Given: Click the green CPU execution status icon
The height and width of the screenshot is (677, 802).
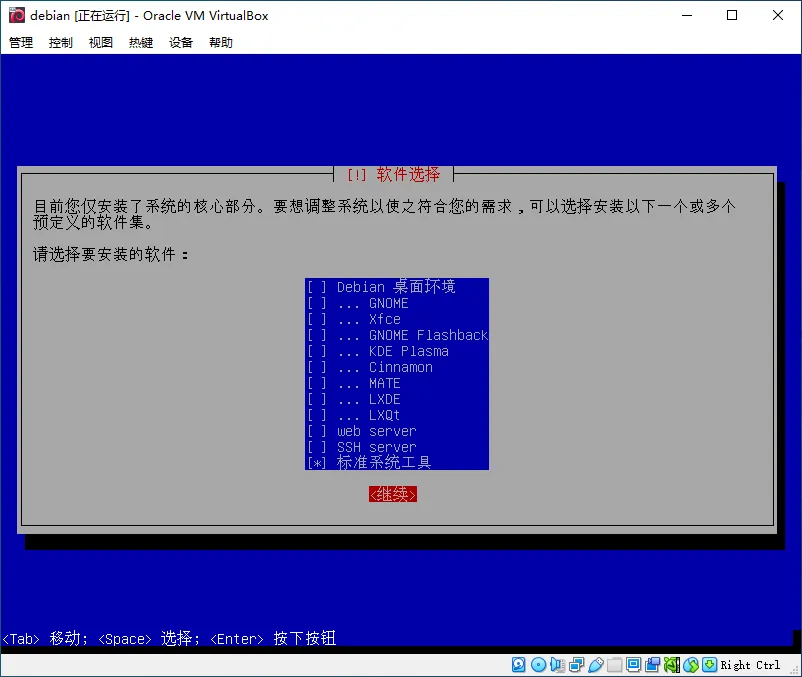Looking at the screenshot, I should pos(672,665).
